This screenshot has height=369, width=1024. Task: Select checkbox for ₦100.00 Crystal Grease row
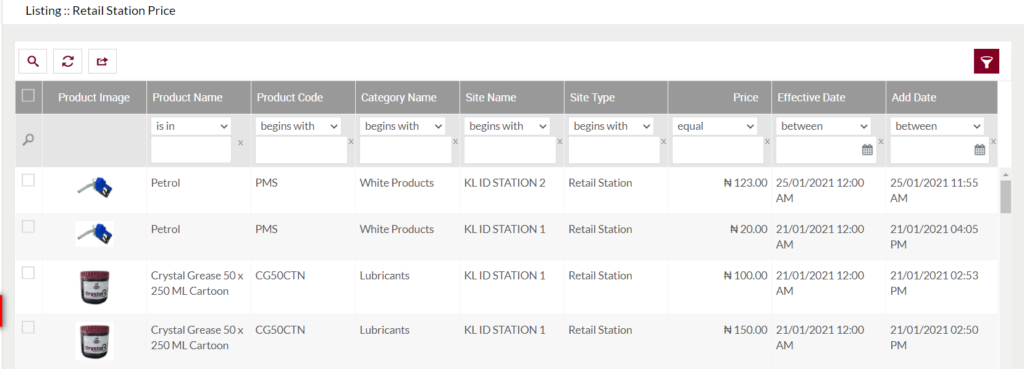[x=28, y=274]
